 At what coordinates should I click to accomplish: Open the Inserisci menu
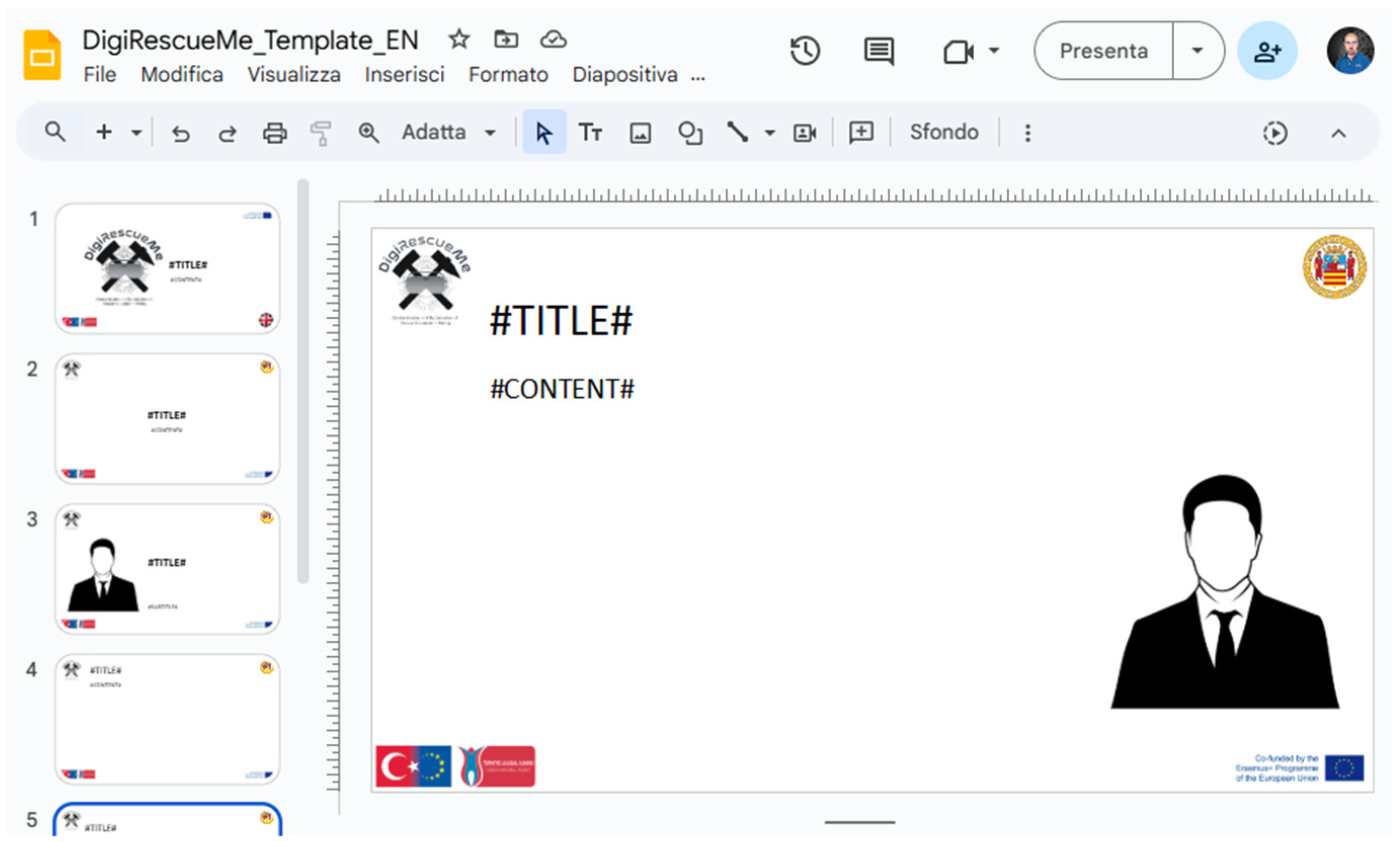coord(404,74)
